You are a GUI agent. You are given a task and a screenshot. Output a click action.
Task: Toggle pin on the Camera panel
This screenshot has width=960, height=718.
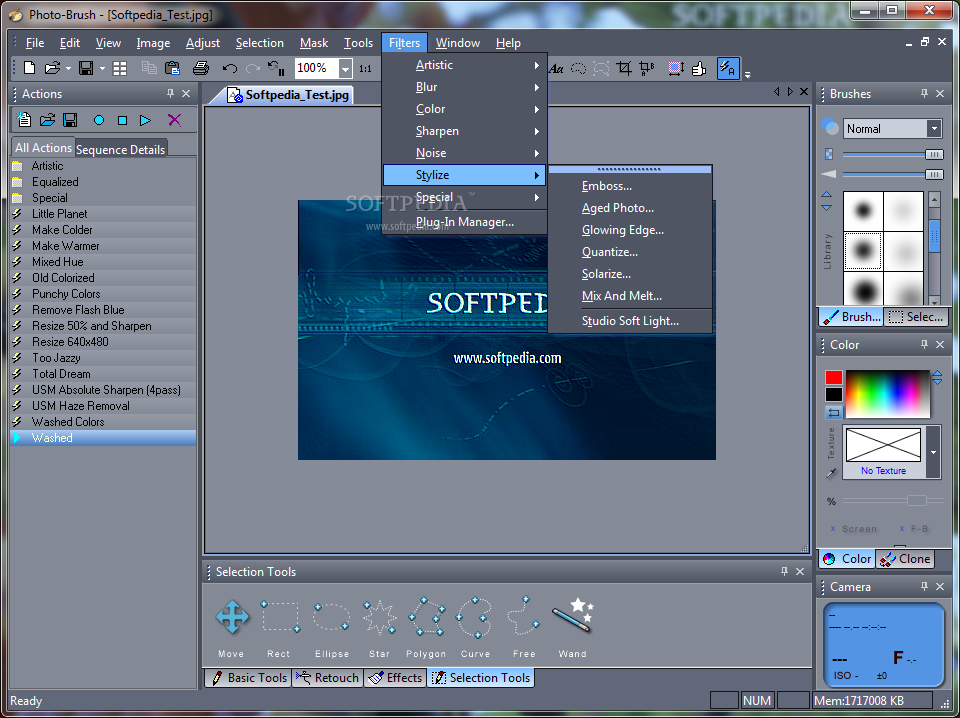(x=924, y=586)
